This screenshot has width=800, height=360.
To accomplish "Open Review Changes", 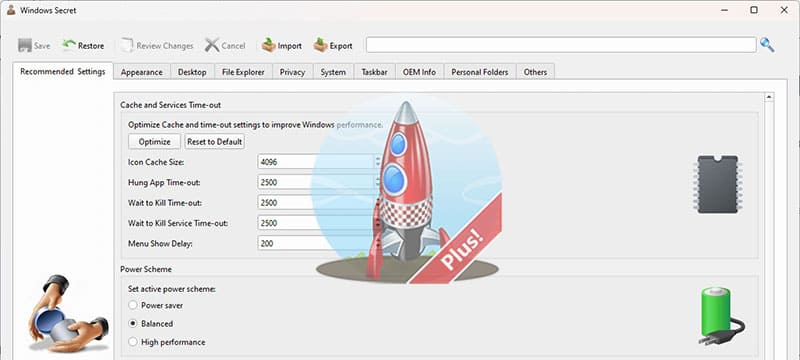I will coord(157,45).
